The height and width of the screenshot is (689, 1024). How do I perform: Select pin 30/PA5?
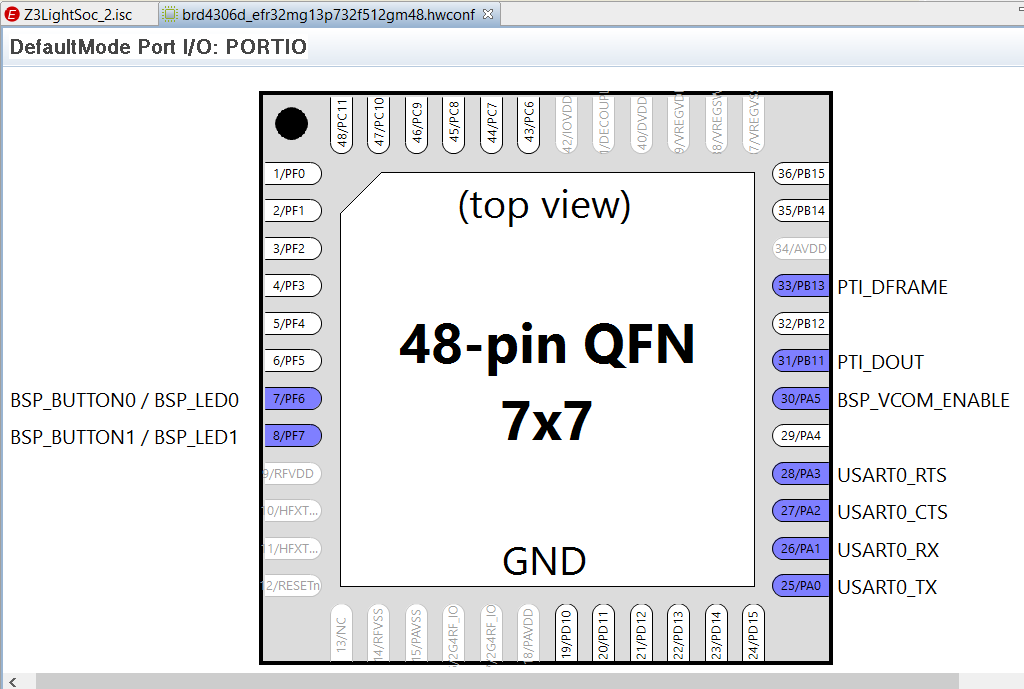(801, 399)
